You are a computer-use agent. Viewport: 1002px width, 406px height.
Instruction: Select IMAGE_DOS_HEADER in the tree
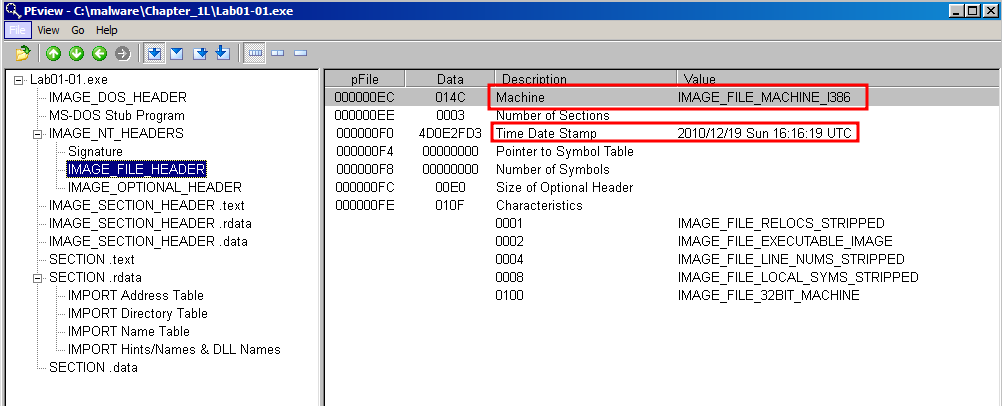(x=118, y=97)
